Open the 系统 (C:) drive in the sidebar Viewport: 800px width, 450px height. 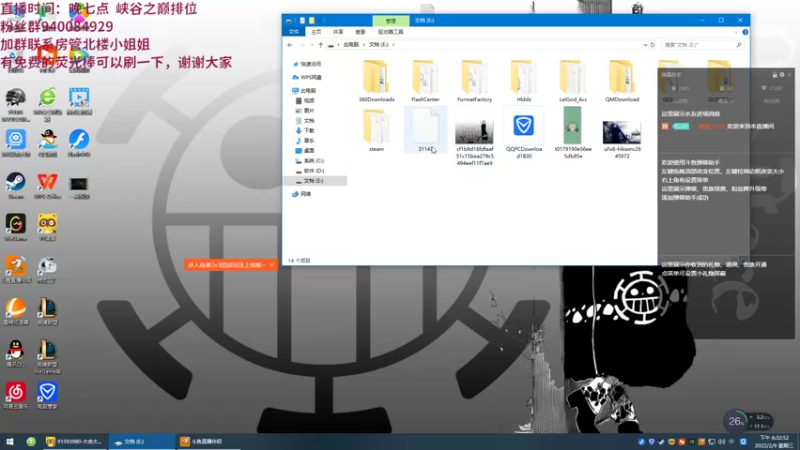click(309, 161)
